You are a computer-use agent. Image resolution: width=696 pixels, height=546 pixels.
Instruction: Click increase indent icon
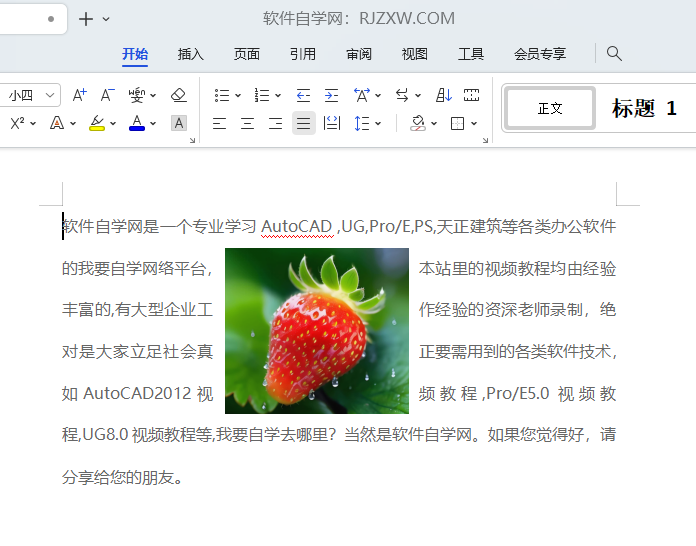(331, 95)
